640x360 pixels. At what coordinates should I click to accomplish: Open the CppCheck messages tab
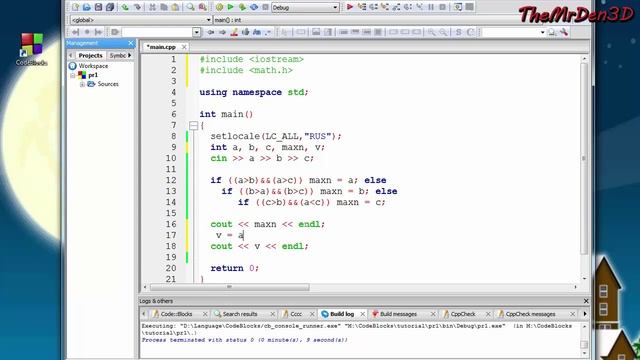pos(530,314)
